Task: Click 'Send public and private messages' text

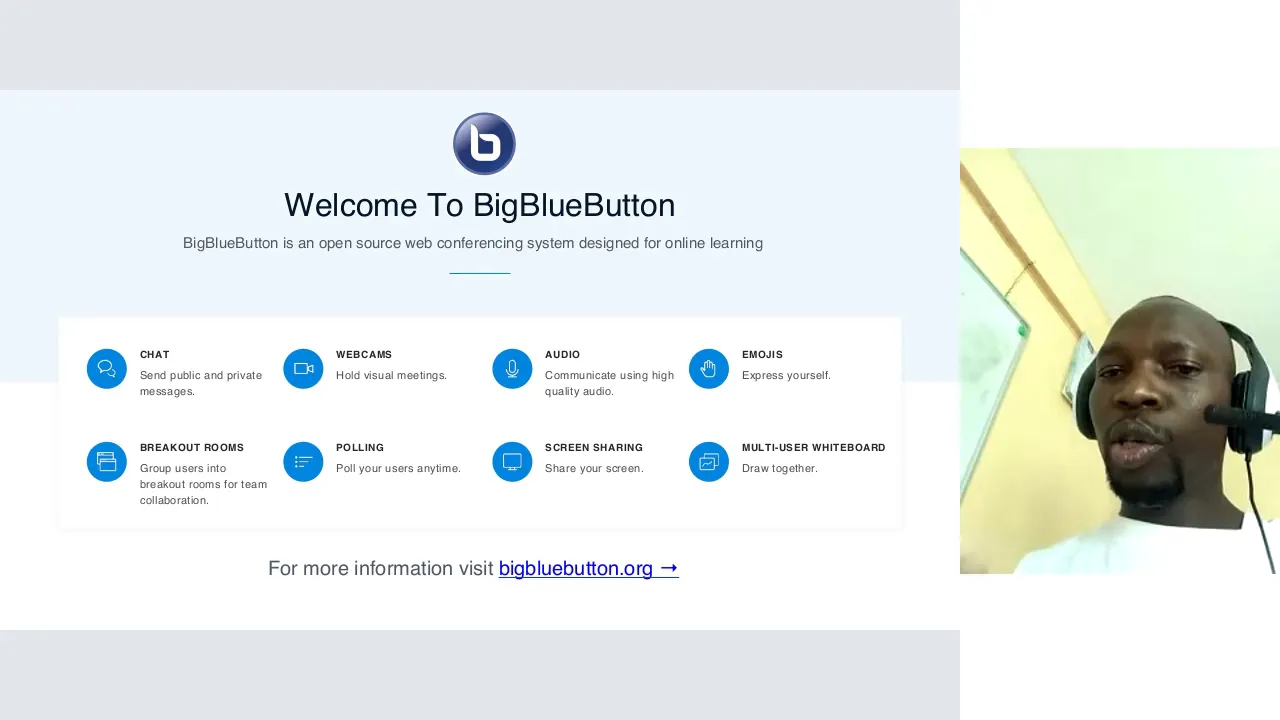Action: tap(201, 383)
